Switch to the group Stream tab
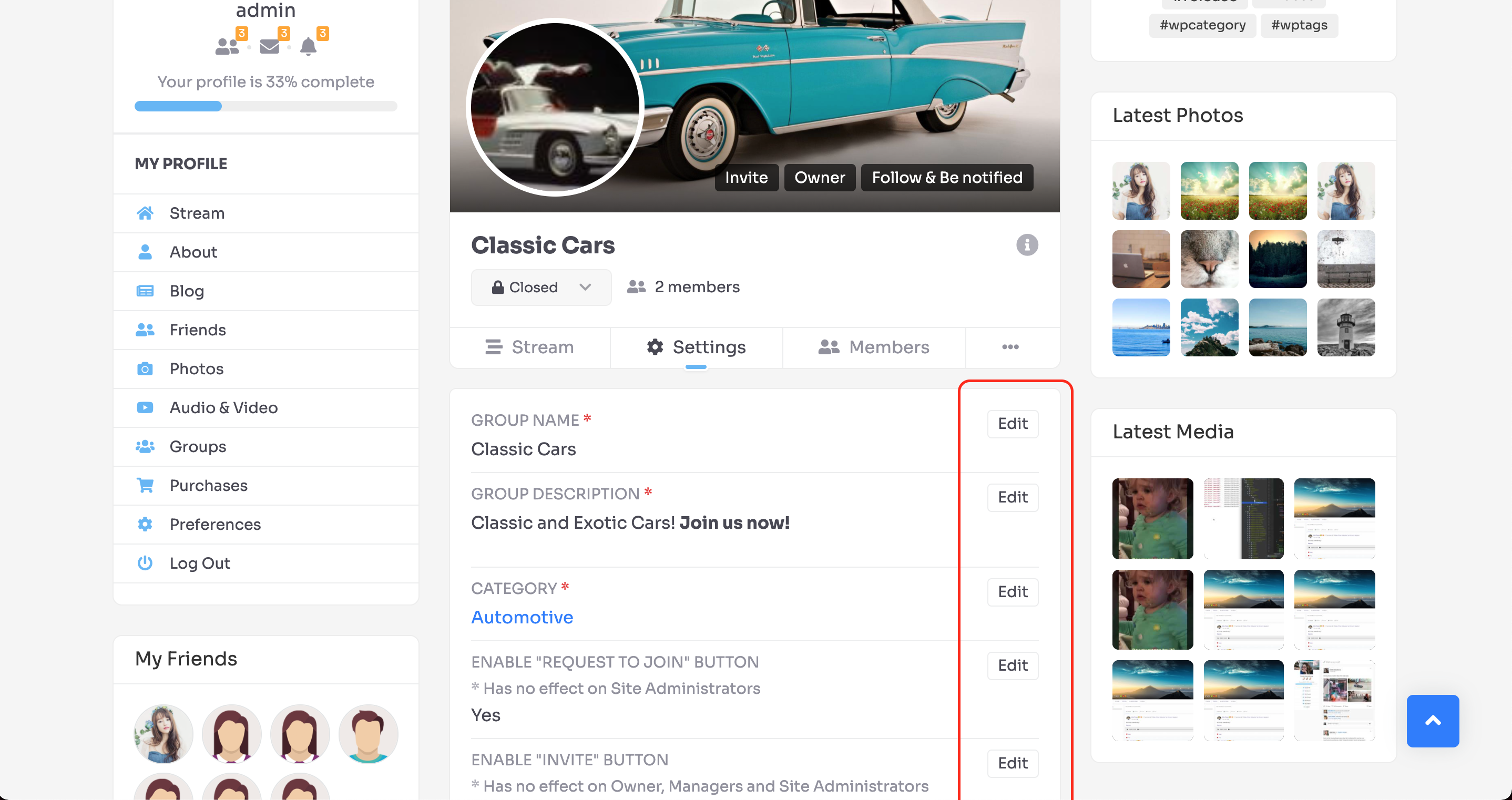Image resolution: width=1512 pixels, height=800 pixels. 529,347
